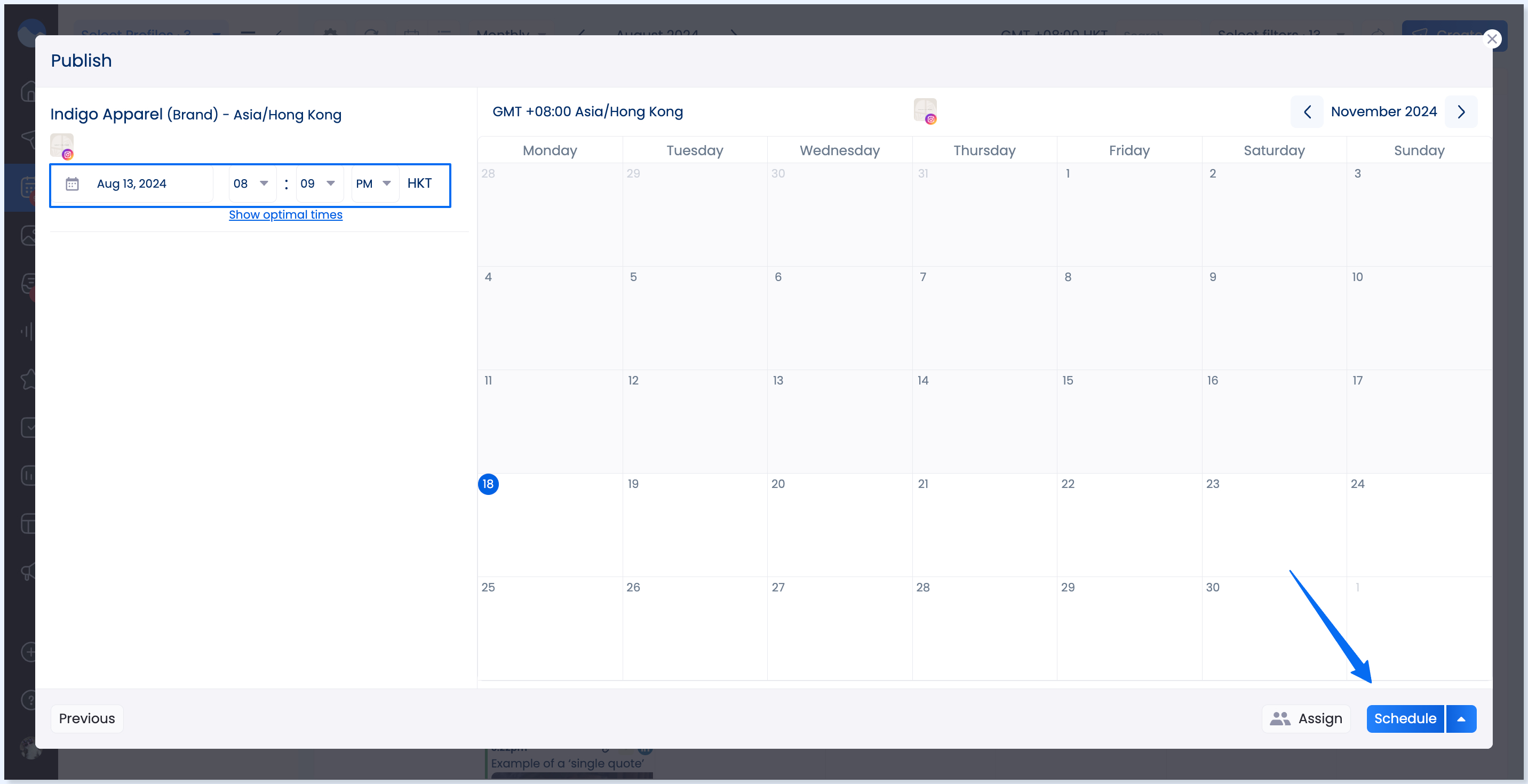The width and height of the screenshot is (1528, 784).
Task: Close the Publish dialog
Action: 1492,39
